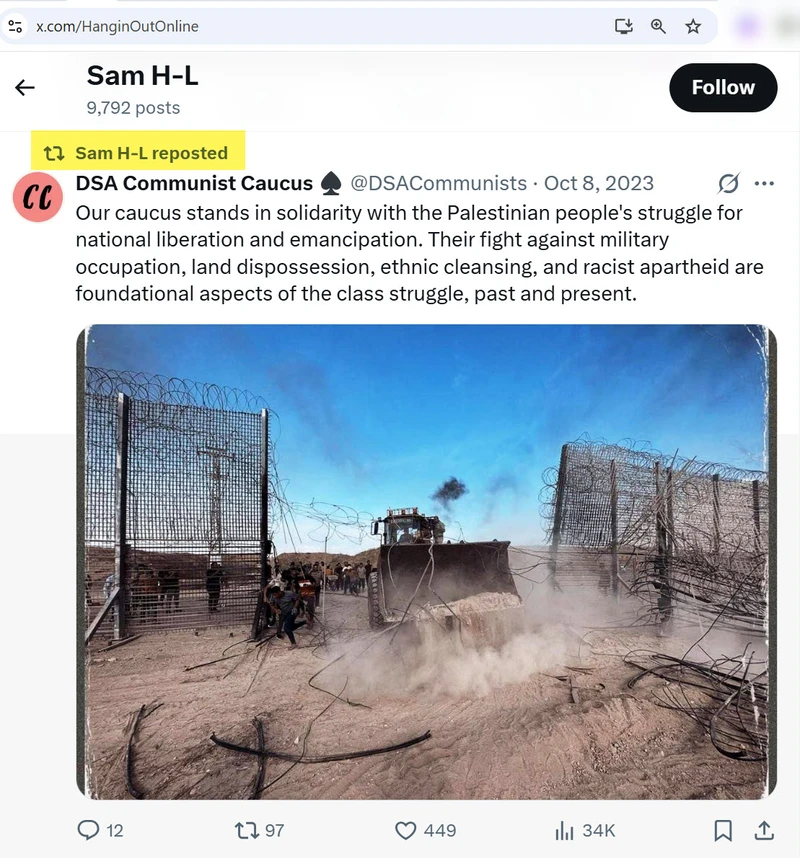View post analytics showing 34K views
This screenshot has width=800, height=858.
click(x=585, y=830)
